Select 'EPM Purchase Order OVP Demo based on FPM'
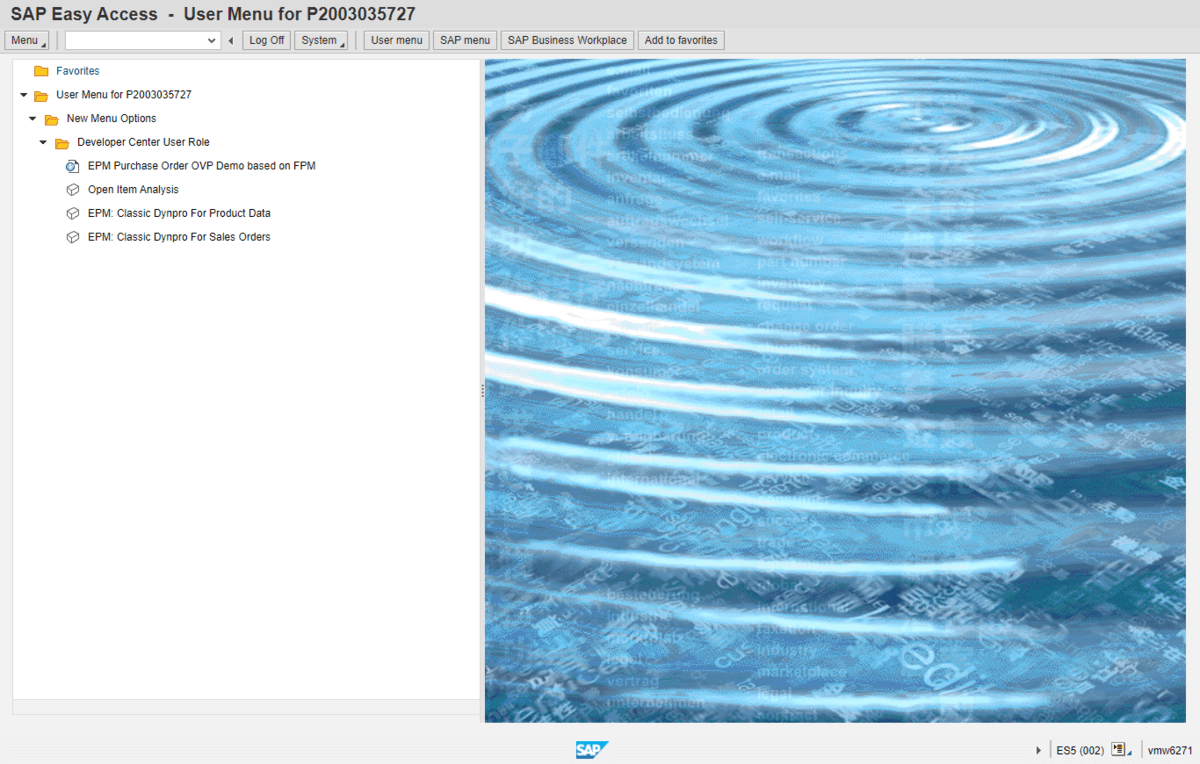This screenshot has width=1200, height=764. click(202, 166)
